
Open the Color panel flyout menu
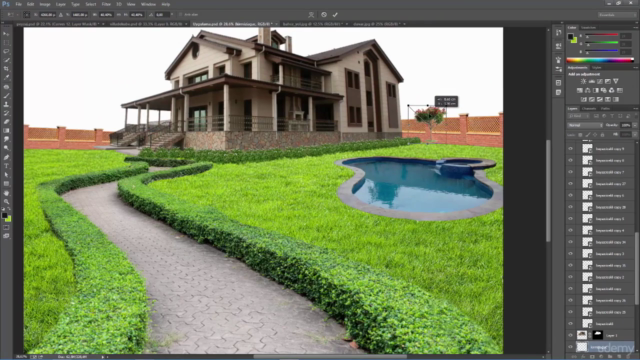tap(635, 28)
